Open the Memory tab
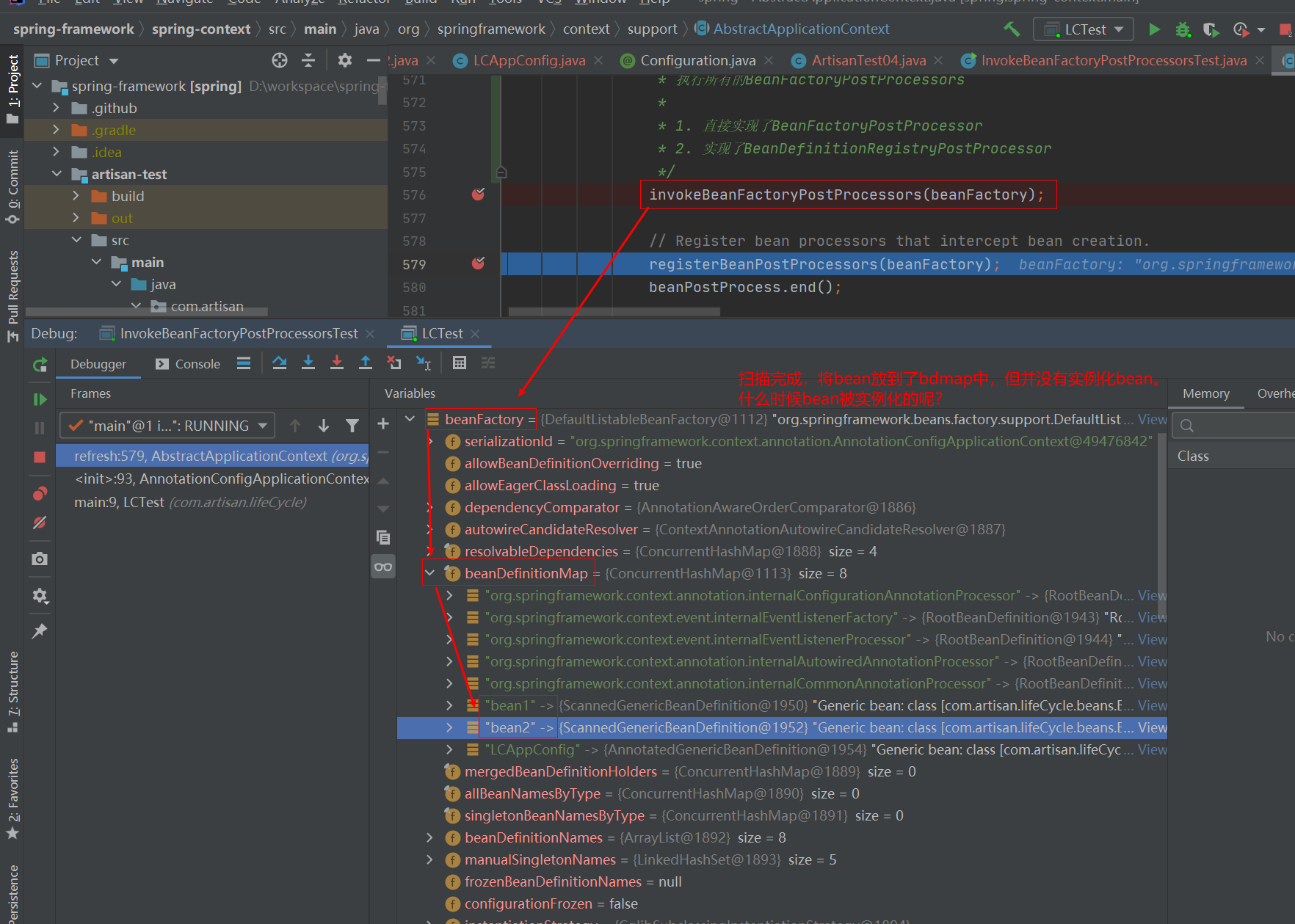This screenshot has height=924, width=1295. point(1205,393)
